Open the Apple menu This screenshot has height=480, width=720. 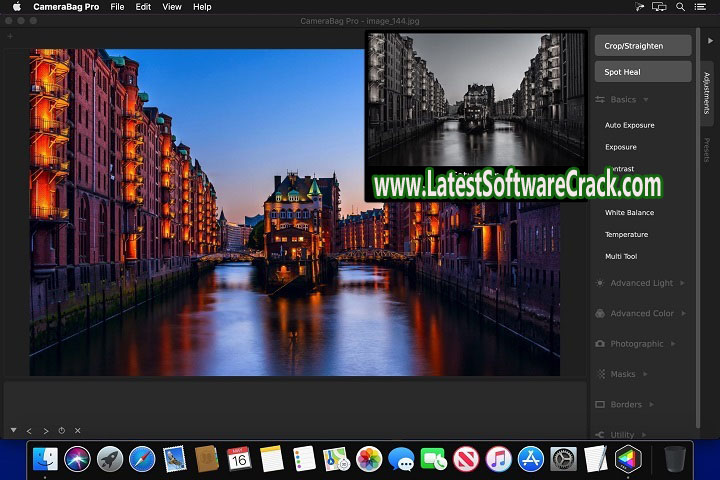click(x=17, y=6)
